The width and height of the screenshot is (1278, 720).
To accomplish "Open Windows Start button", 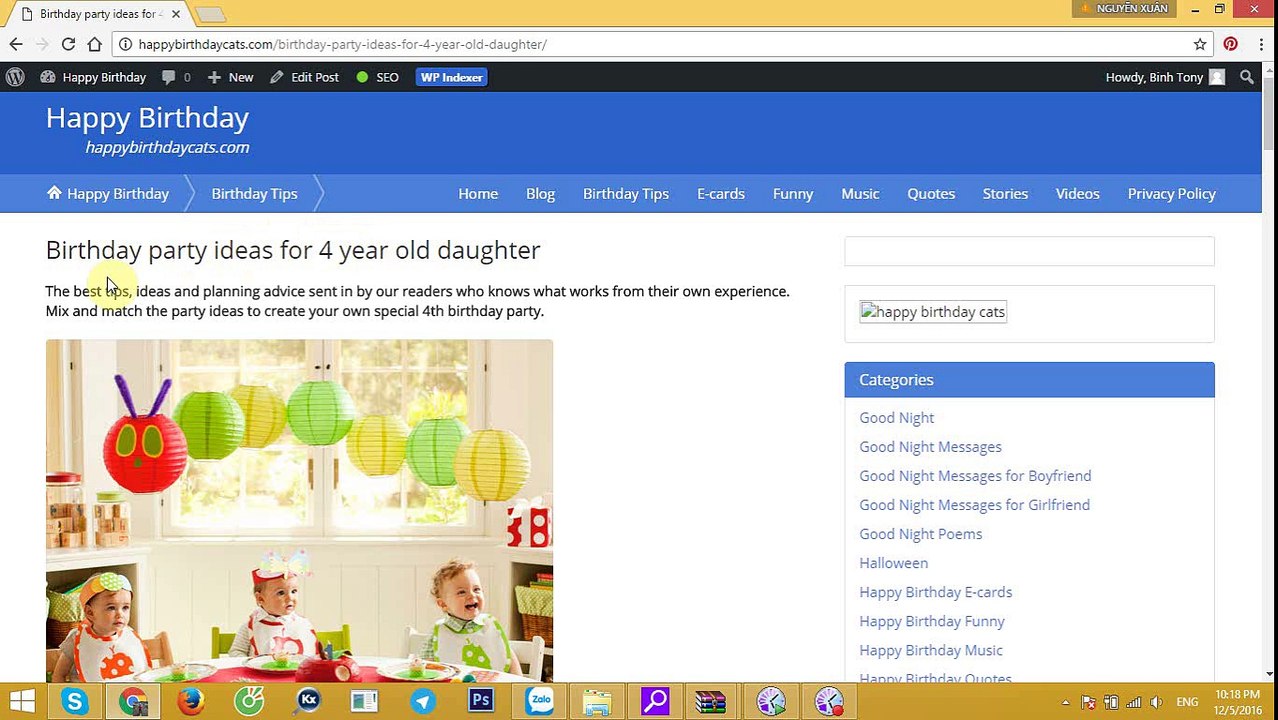I will pyautogui.click(x=22, y=701).
